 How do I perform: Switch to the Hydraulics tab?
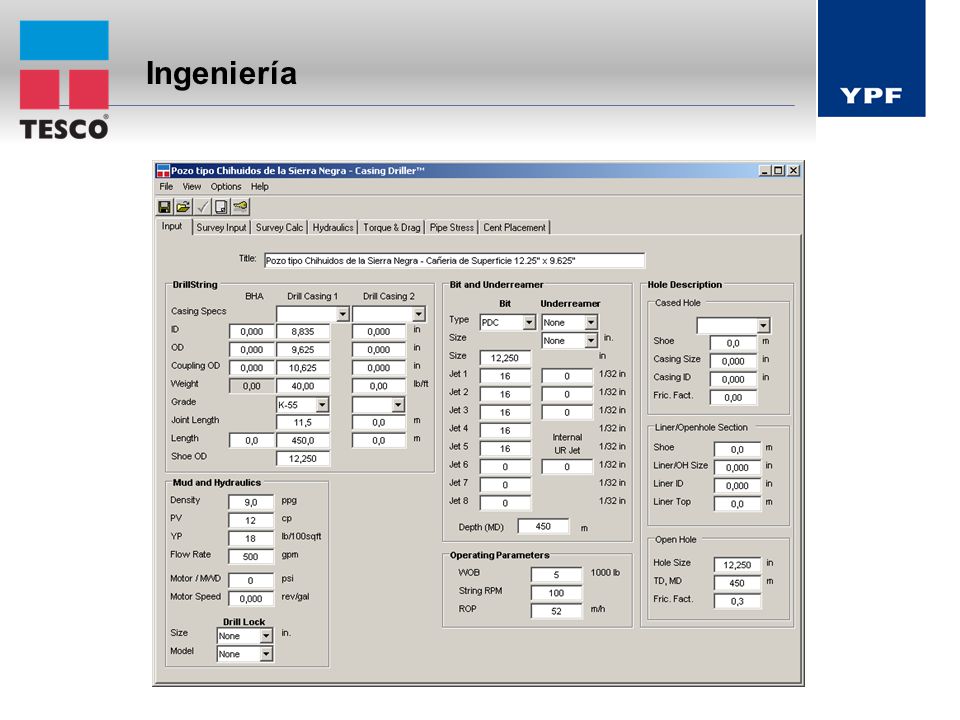(x=332, y=228)
